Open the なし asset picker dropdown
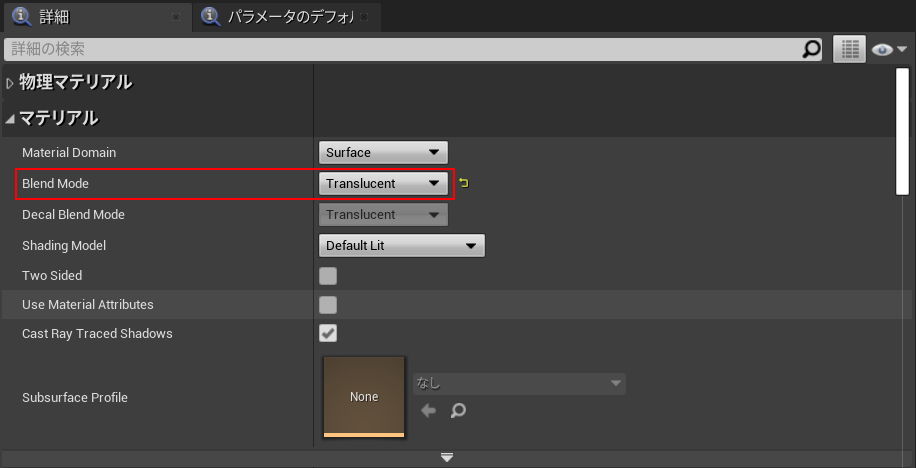Screen dimensions: 916x468 click(519, 384)
